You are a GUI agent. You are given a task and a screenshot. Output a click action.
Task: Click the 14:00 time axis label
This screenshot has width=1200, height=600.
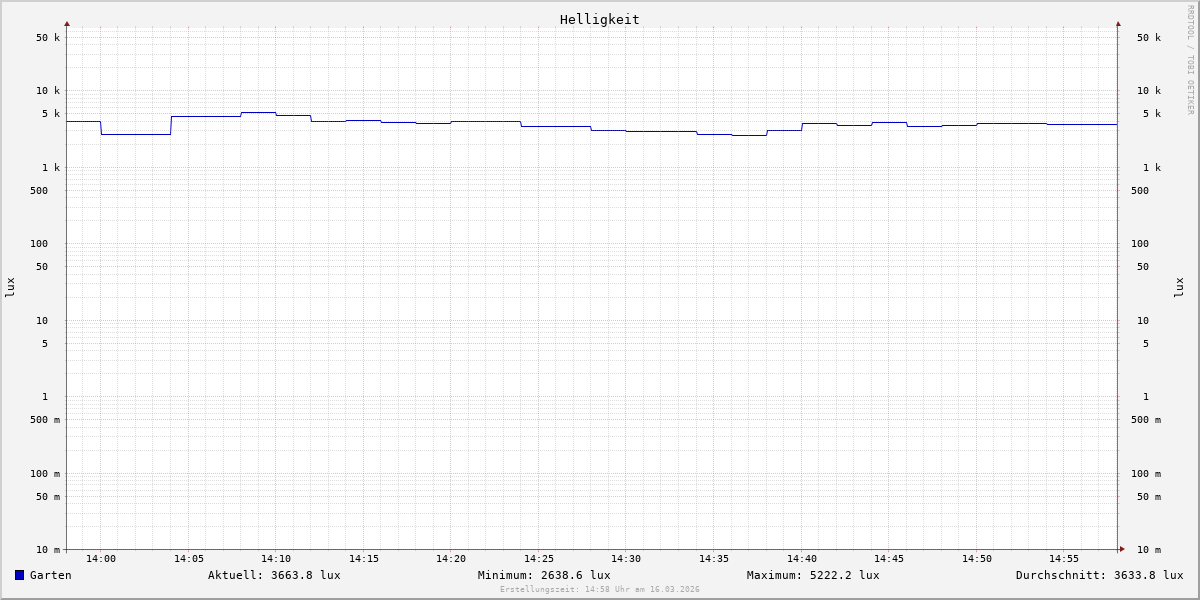coord(101,559)
